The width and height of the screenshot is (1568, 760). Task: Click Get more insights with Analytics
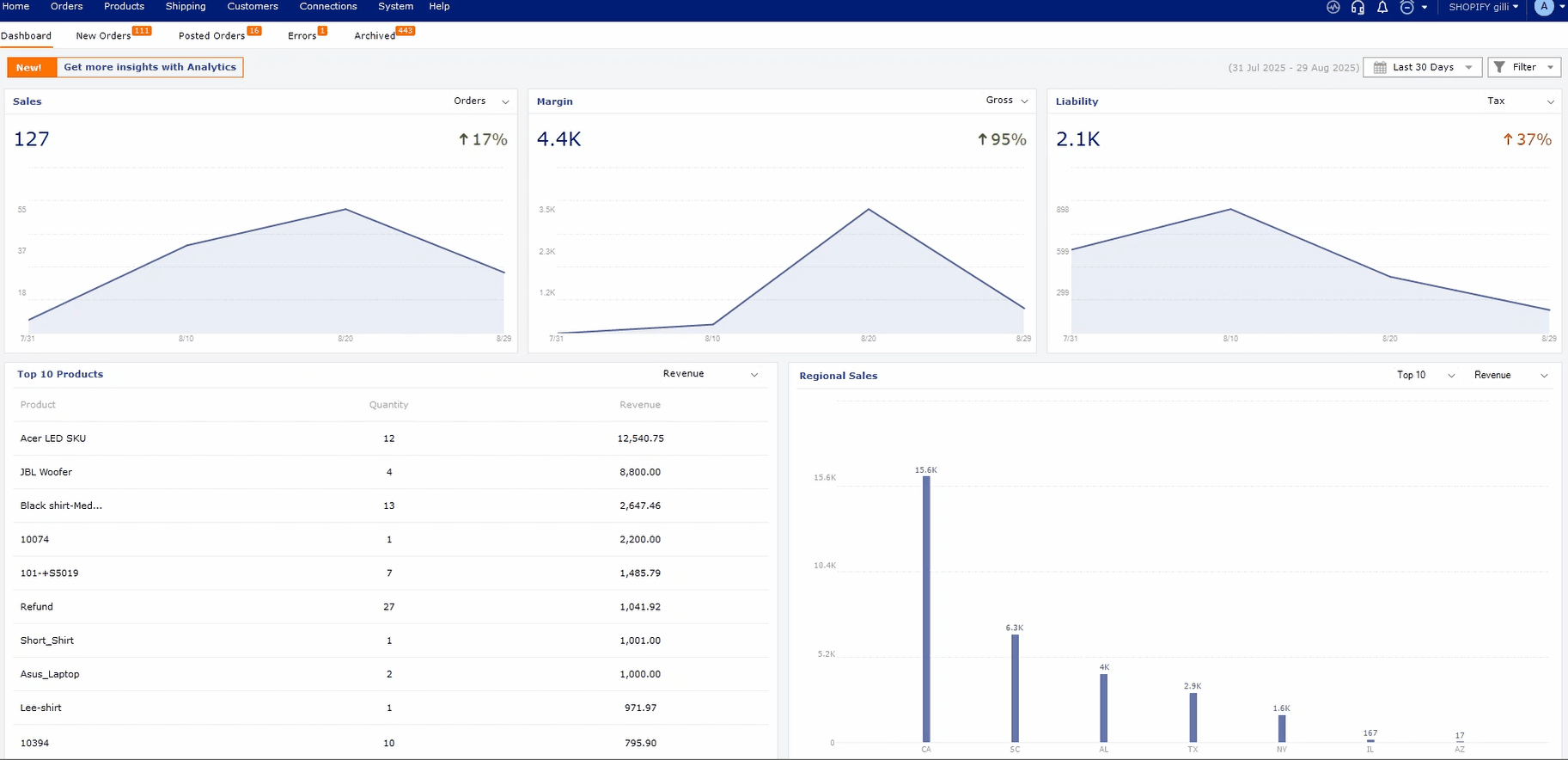pos(149,67)
